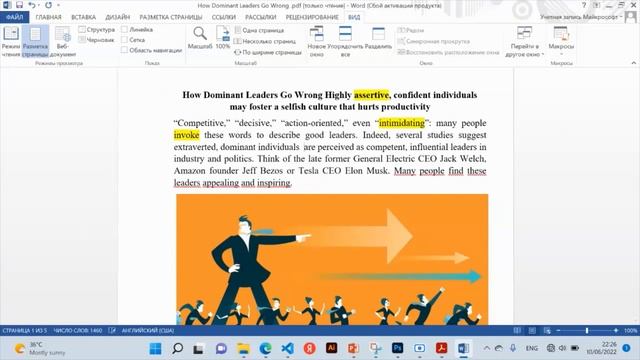The width and height of the screenshot is (640, 360).
Task: Open New window (Новое окно)
Action: pyautogui.click(x=316, y=41)
